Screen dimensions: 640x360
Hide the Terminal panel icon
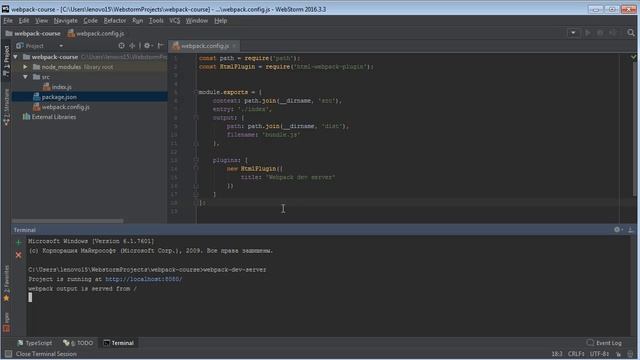click(631, 230)
